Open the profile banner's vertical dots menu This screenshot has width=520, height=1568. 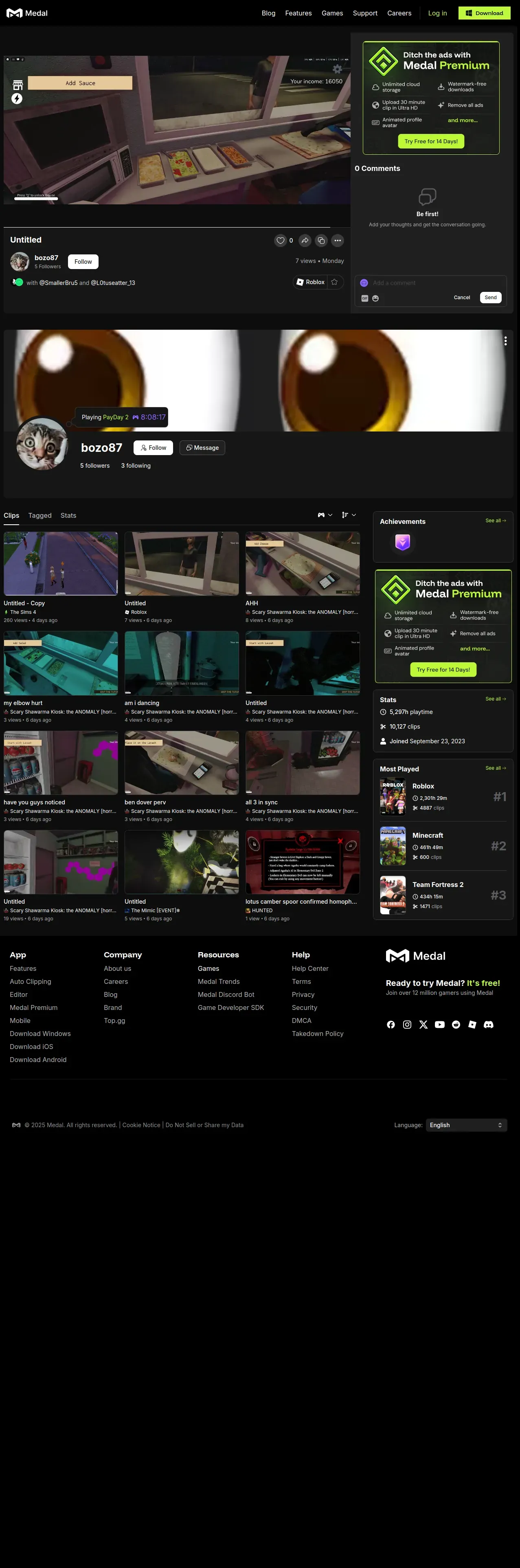[505, 341]
